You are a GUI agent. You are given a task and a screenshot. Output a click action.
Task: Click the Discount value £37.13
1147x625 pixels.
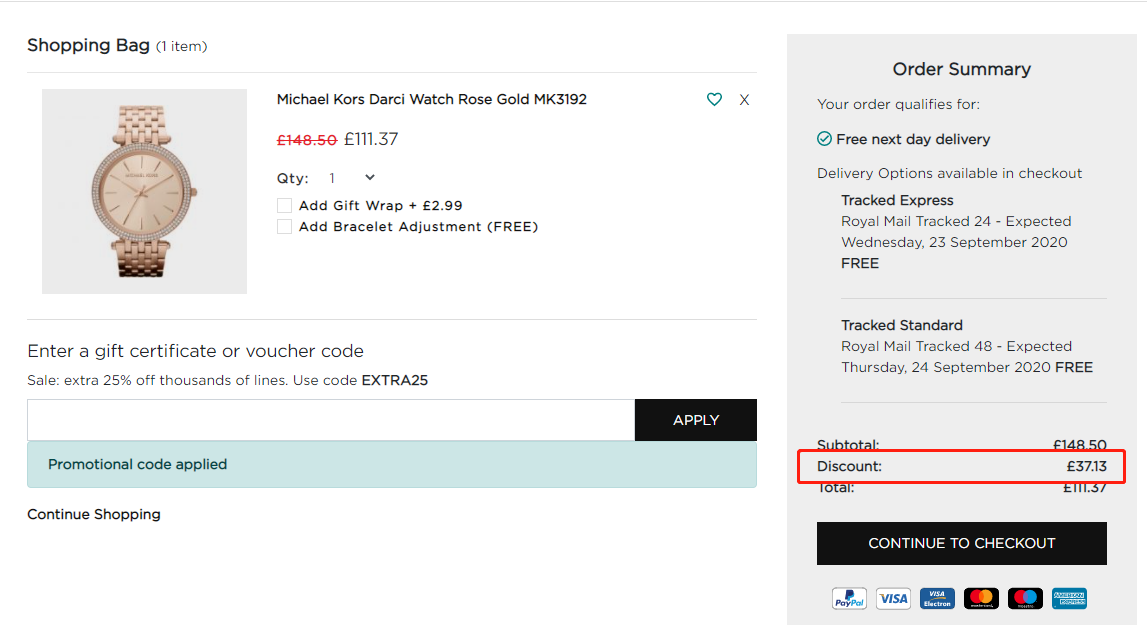click(1086, 466)
